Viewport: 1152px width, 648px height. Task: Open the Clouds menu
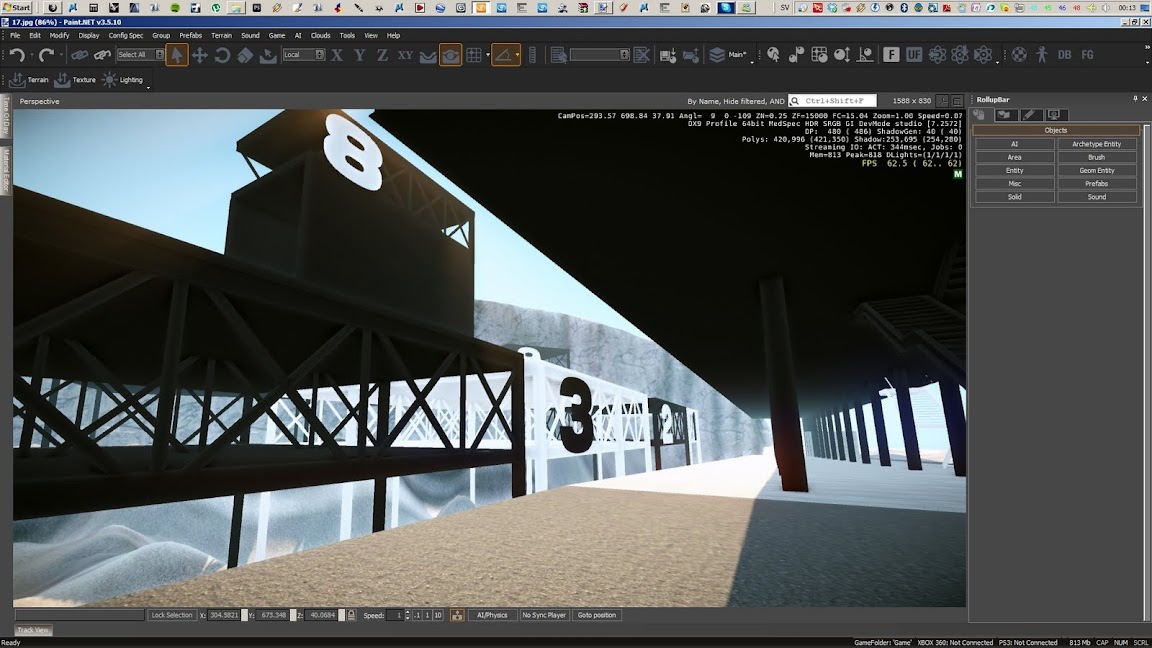tap(320, 35)
